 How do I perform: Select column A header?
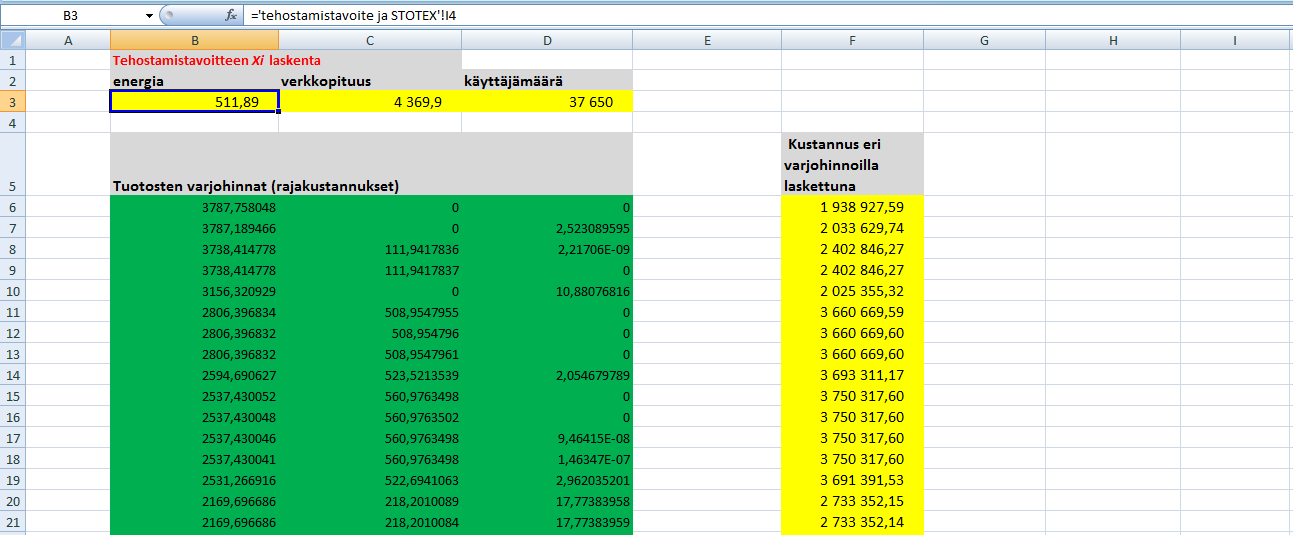coord(67,40)
